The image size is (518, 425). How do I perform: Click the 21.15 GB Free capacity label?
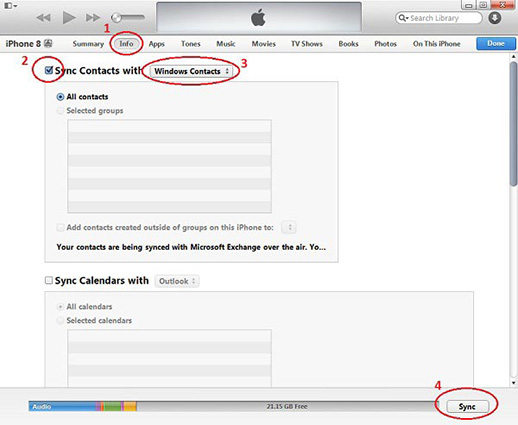pos(287,406)
